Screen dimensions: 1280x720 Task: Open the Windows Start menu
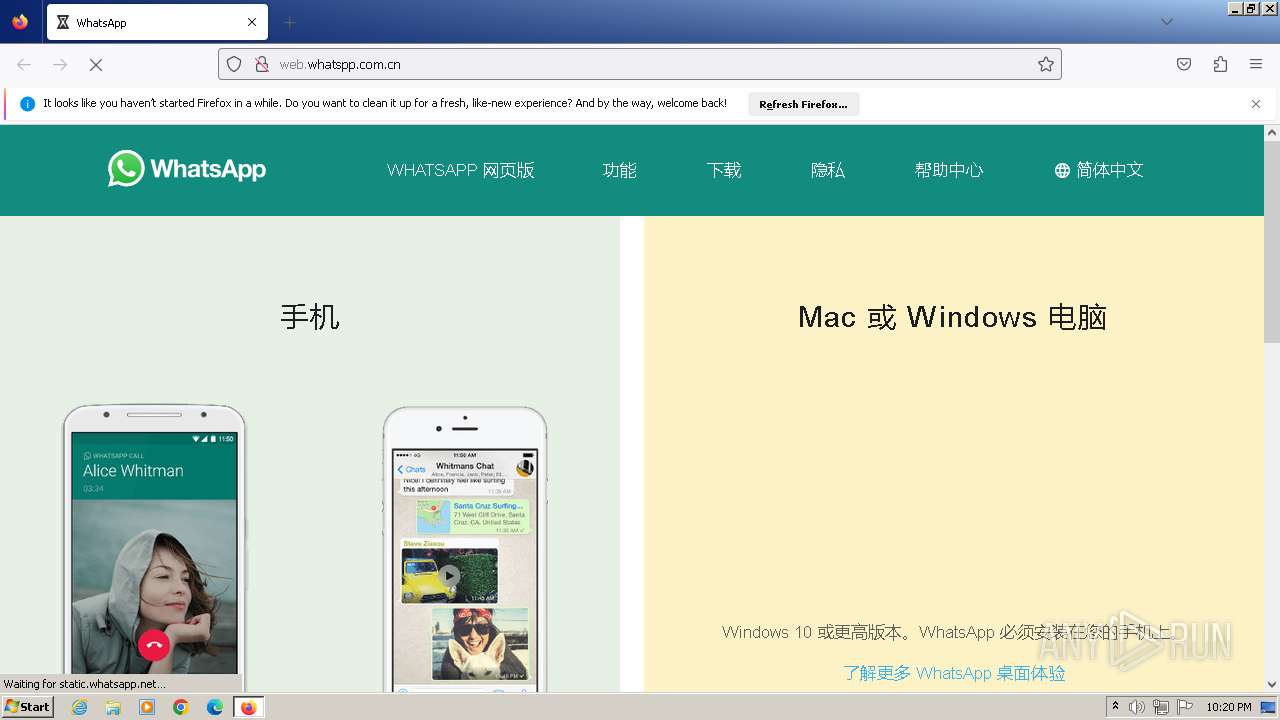pos(27,707)
